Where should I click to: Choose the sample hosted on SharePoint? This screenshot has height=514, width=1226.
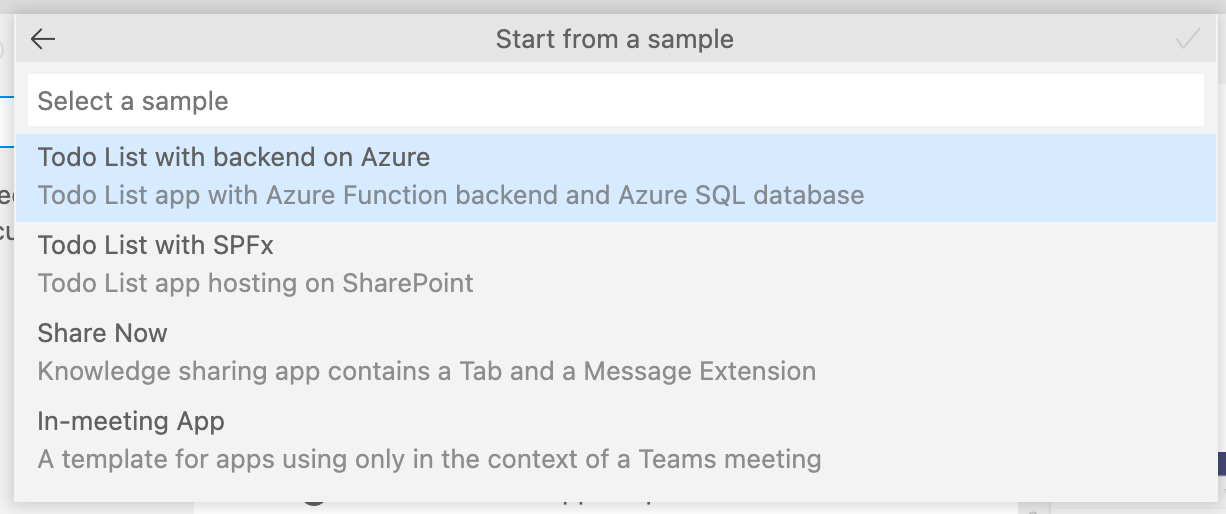click(x=615, y=264)
